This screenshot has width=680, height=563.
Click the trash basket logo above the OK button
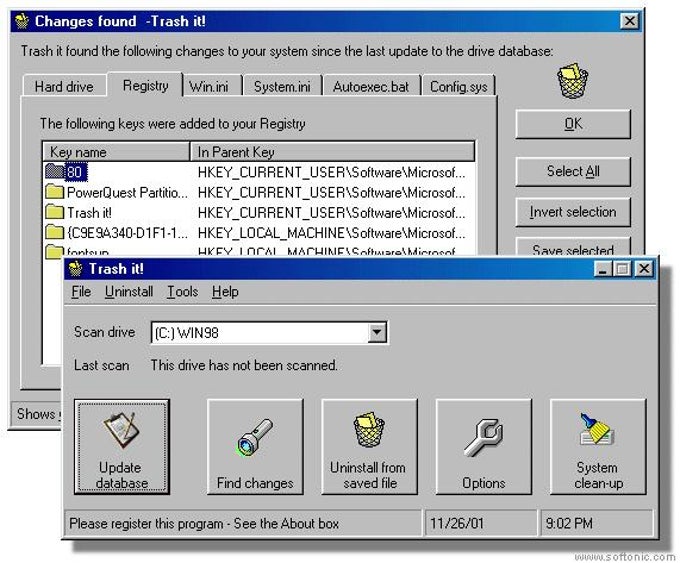(x=572, y=81)
